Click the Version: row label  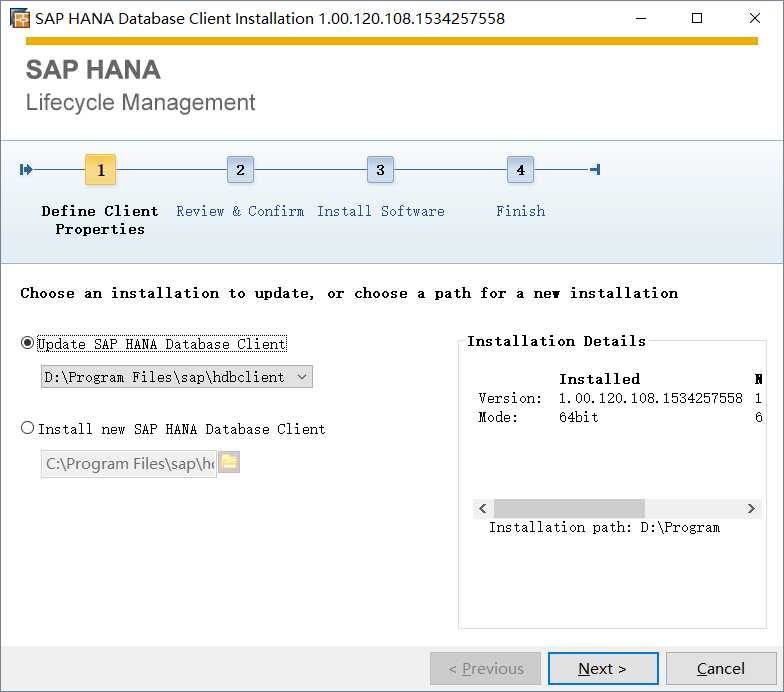coord(510,398)
